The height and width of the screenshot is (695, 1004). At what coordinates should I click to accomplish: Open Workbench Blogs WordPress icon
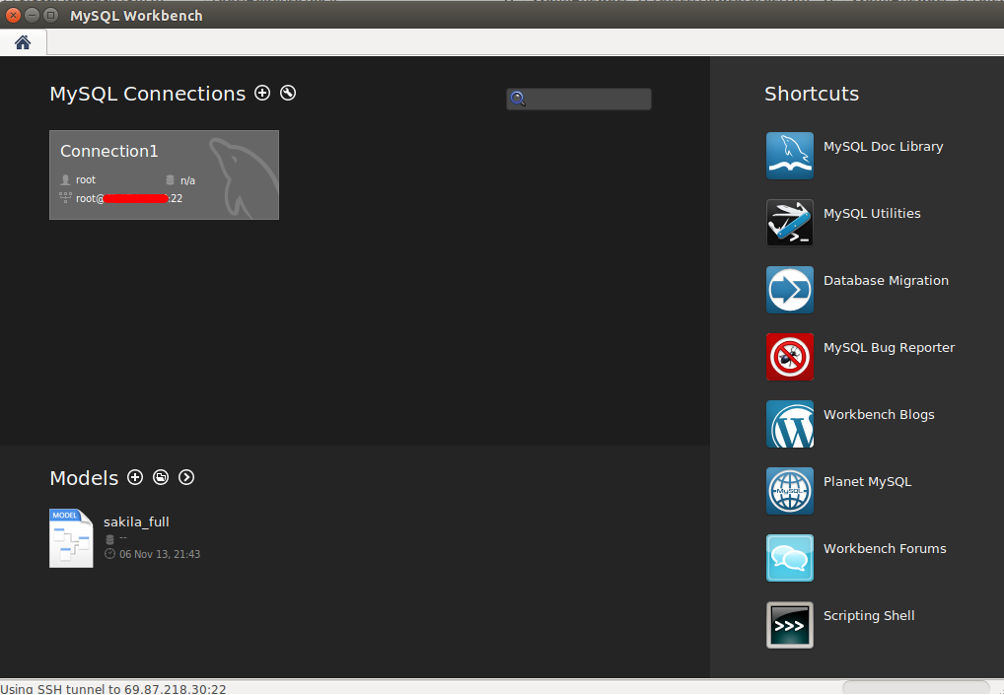pyautogui.click(x=789, y=424)
